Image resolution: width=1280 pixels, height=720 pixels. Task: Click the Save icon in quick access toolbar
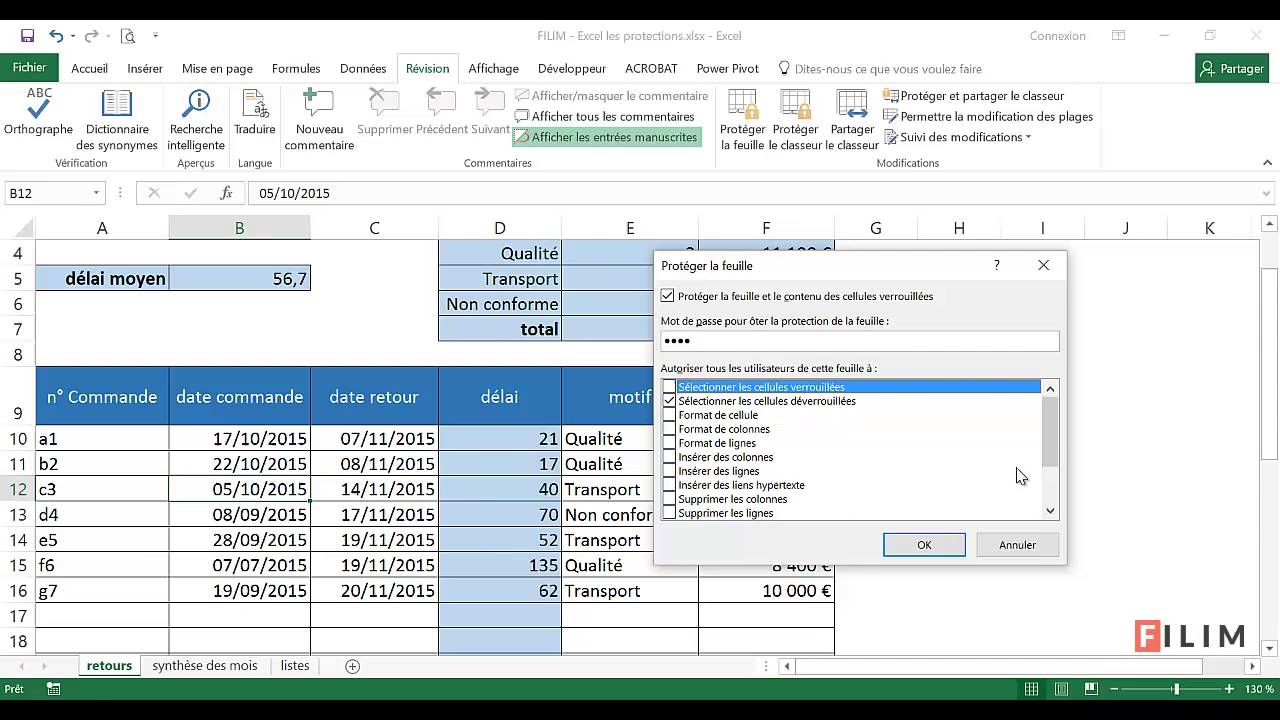coord(27,36)
